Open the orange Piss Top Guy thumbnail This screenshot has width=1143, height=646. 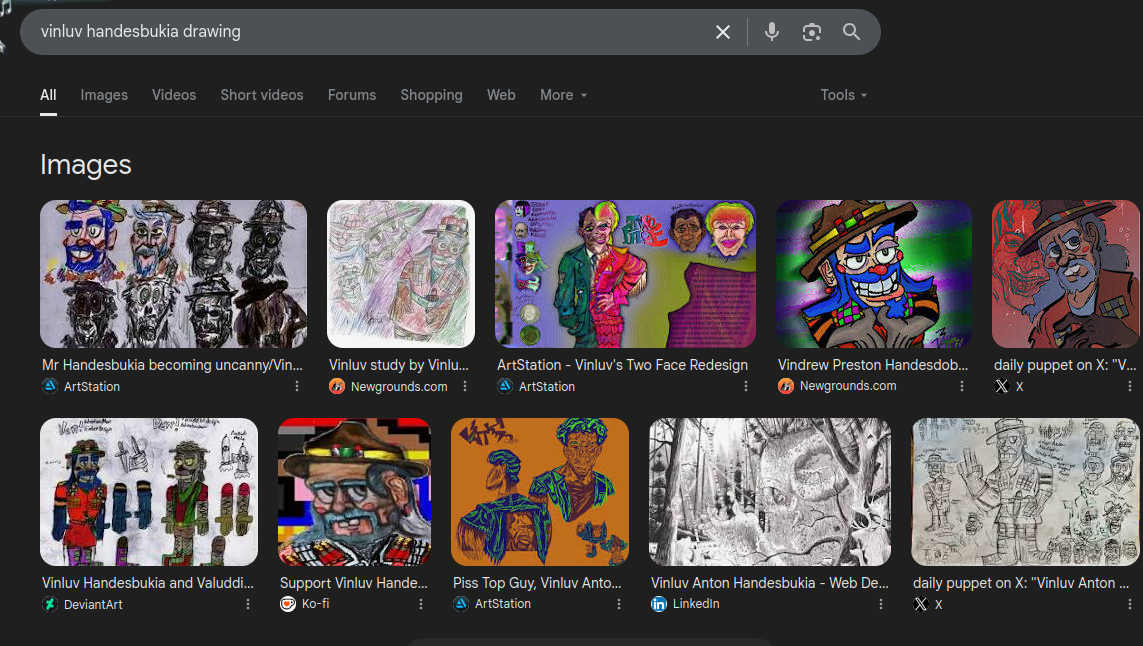tap(540, 492)
